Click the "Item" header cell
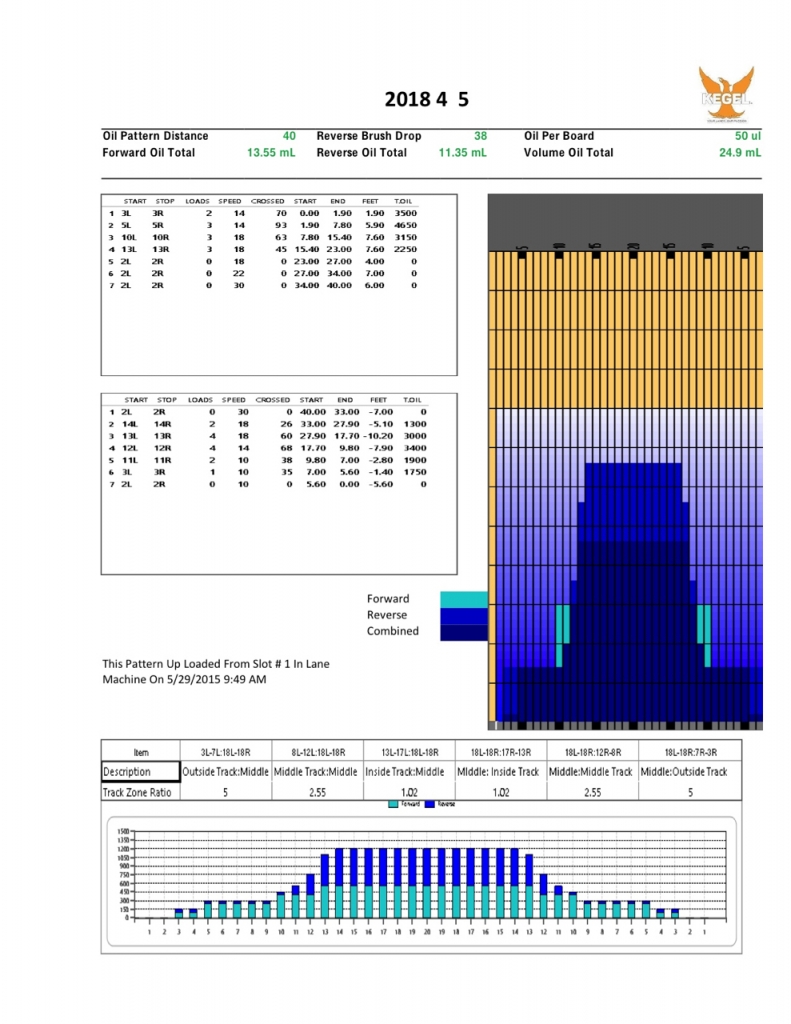Screen dimensions: 791x1024 click(x=140, y=752)
